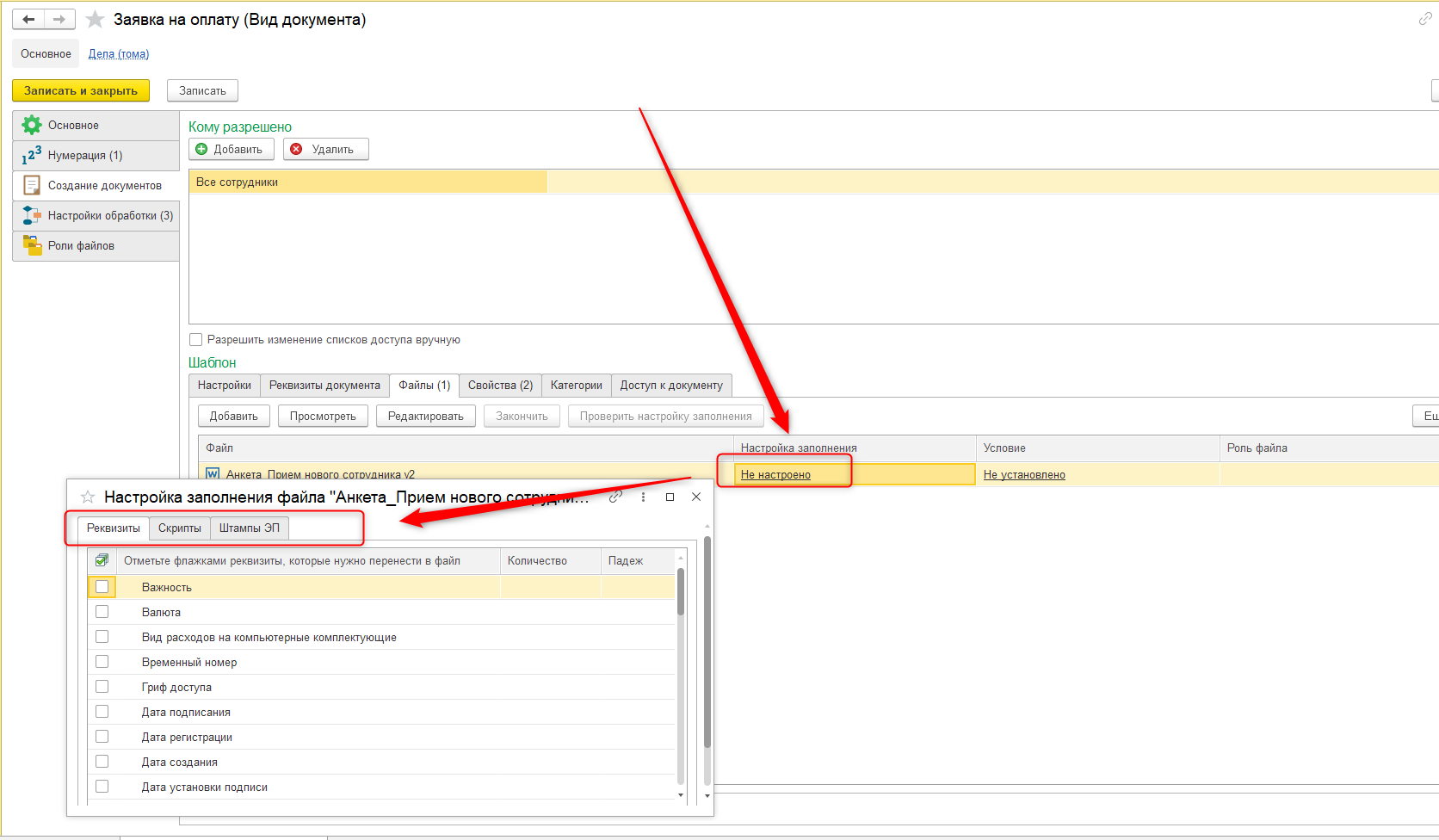Copy link with dialog chain icon
Screen dimensions: 1439x840
tap(615, 497)
